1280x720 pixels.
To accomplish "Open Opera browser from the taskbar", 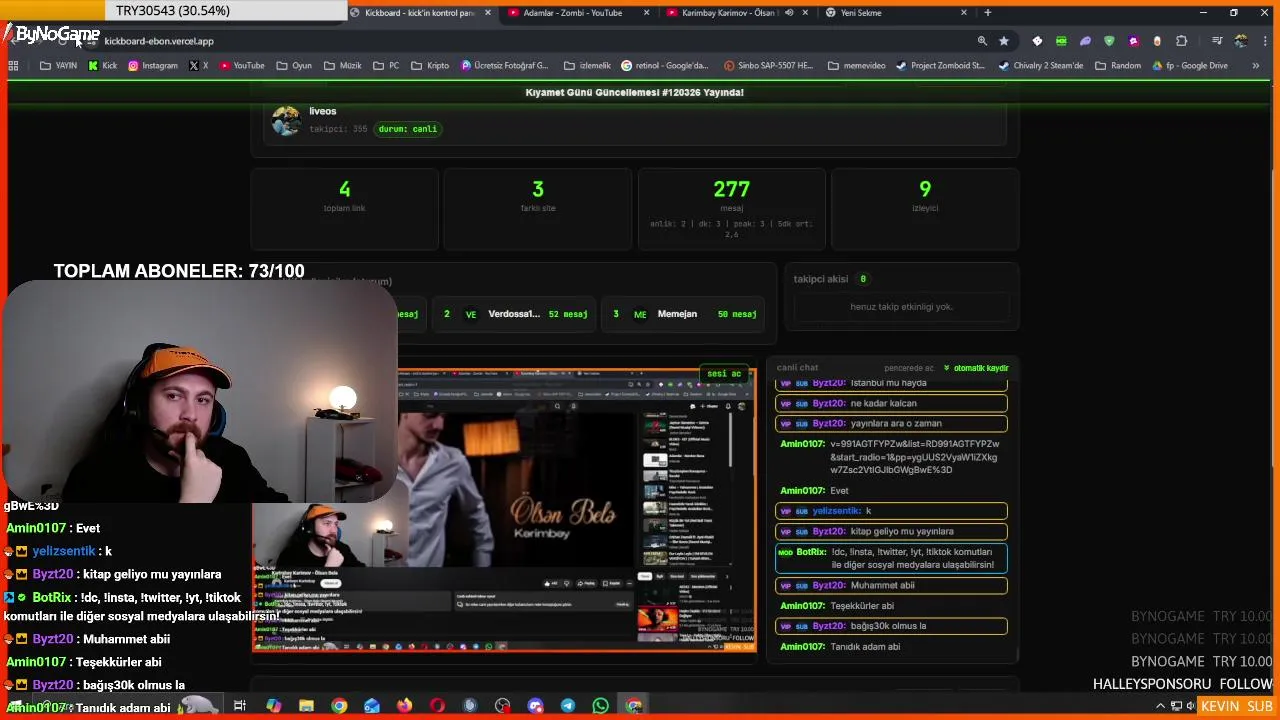I will (x=437, y=706).
